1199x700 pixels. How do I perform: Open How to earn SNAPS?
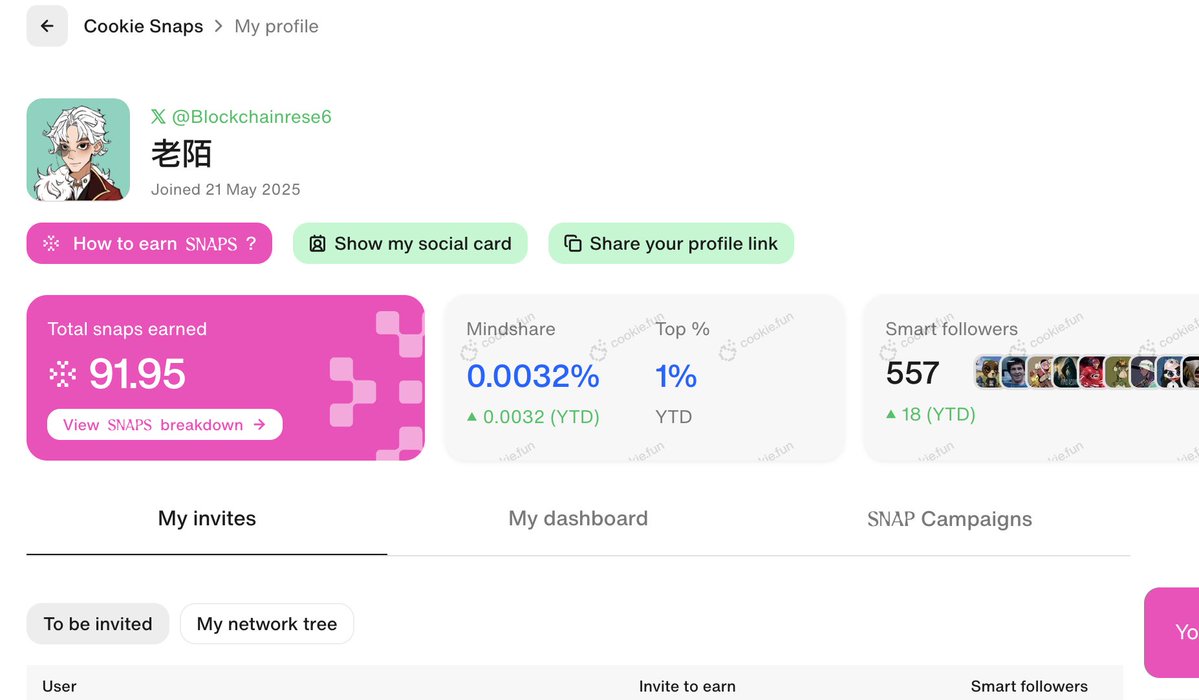pos(149,243)
